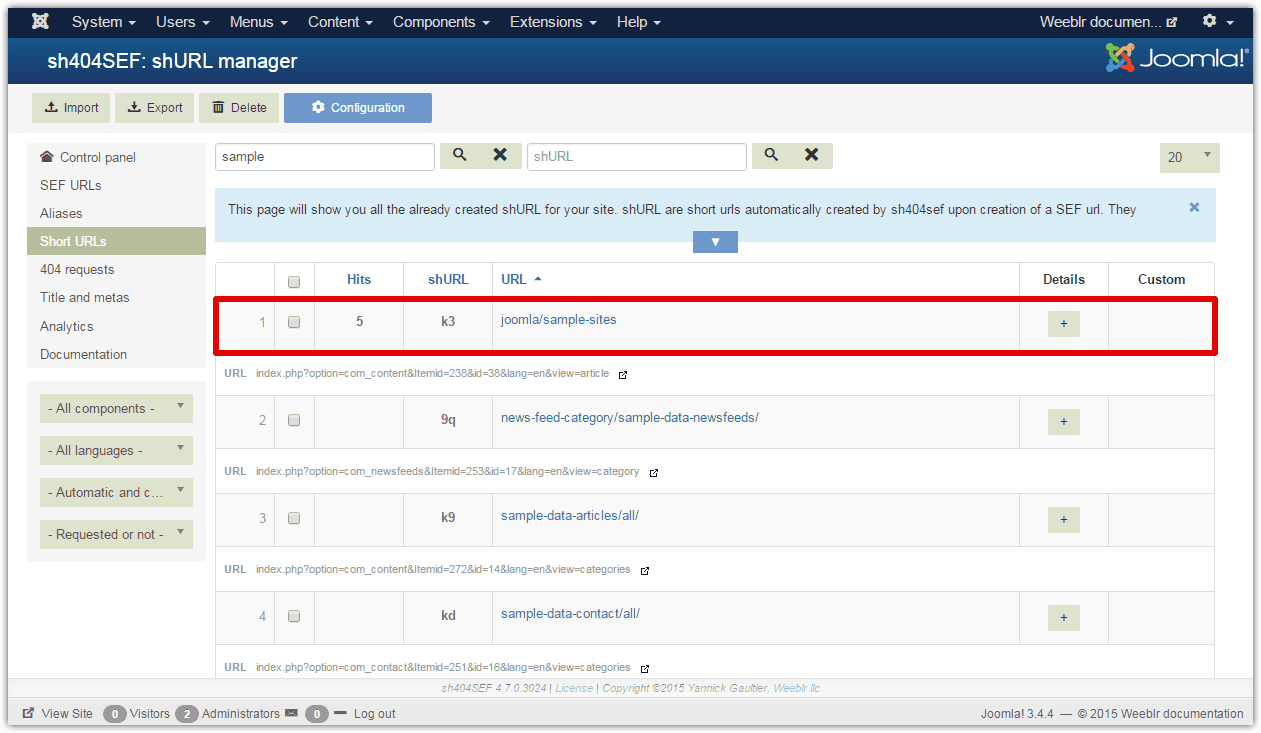
Task: Open the com_contact non-SEF URL external link icon
Action: tap(645, 668)
